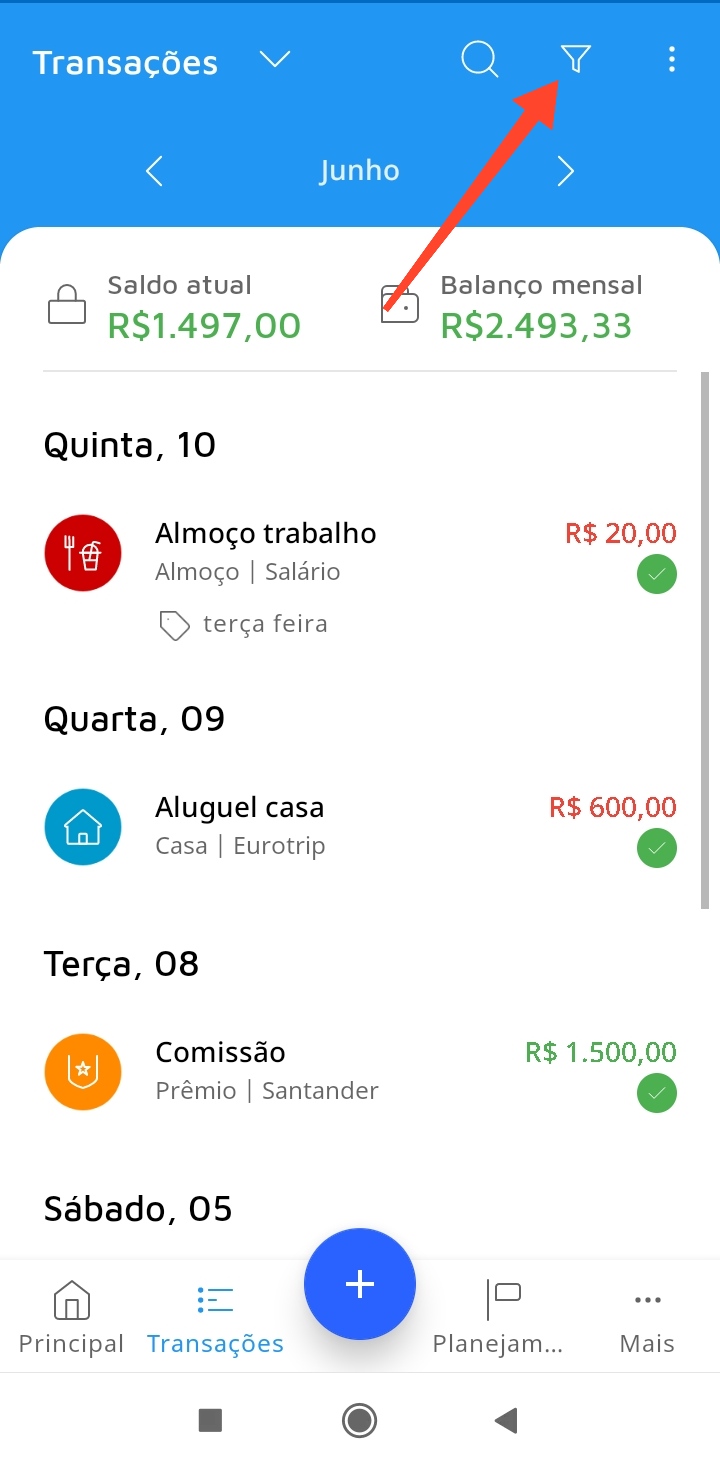The height and width of the screenshot is (1468, 720).
Task: Tap the lock icon beside Saldo atual
Action: 67,305
